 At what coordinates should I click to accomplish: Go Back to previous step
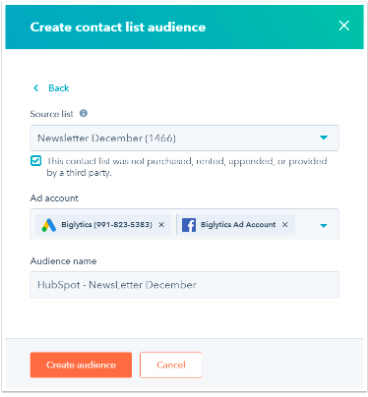click(x=59, y=88)
